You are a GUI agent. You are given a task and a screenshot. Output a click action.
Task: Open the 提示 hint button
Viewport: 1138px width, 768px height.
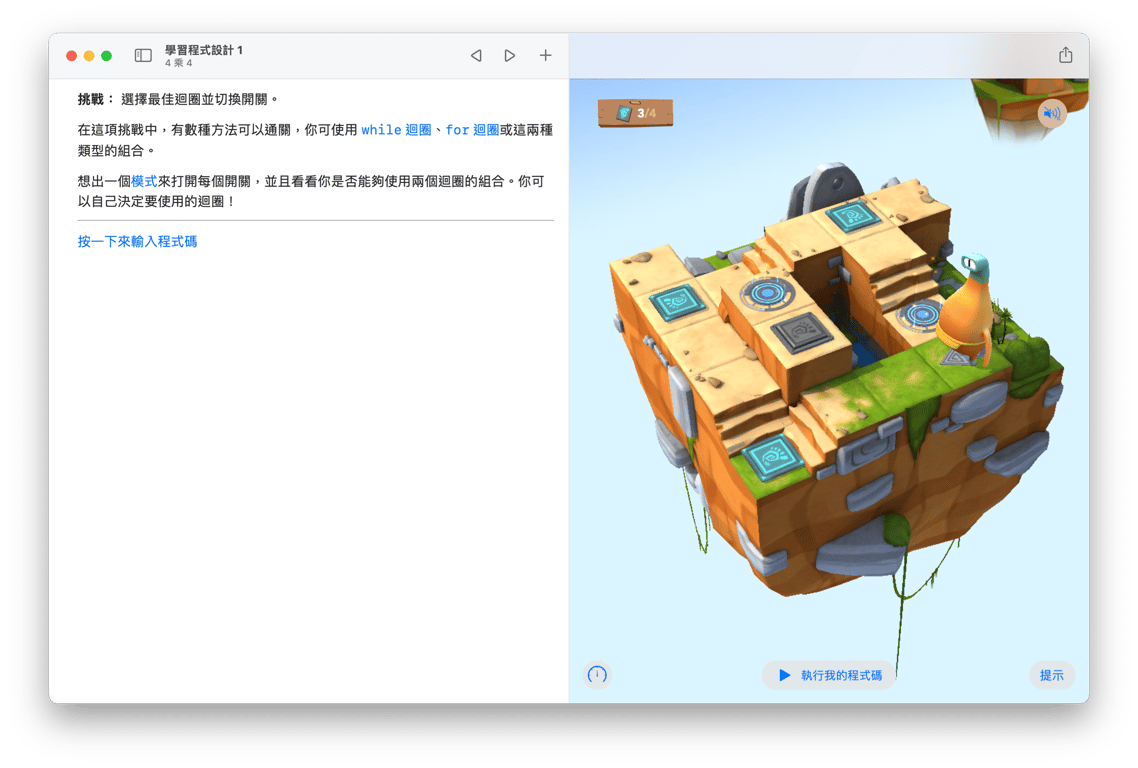point(1052,675)
